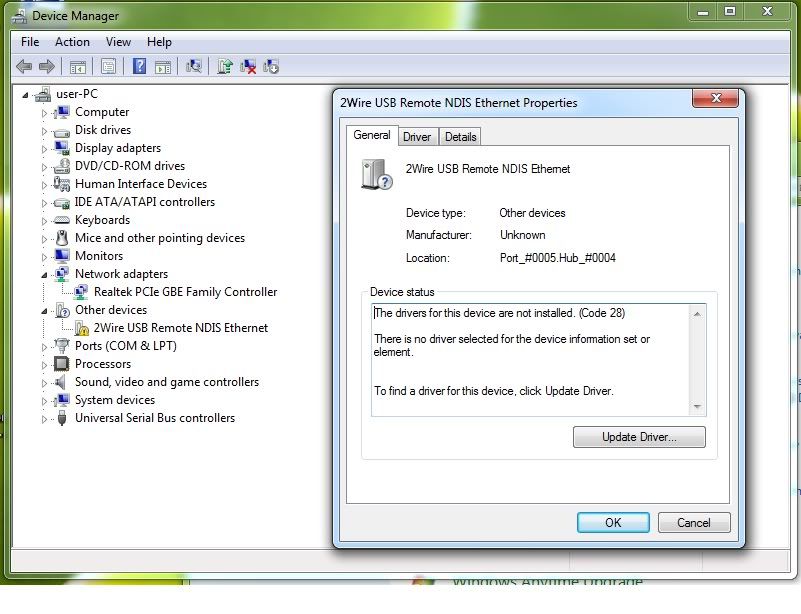
Task: Collapse the user-PC root node
Action: pos(26,95)
